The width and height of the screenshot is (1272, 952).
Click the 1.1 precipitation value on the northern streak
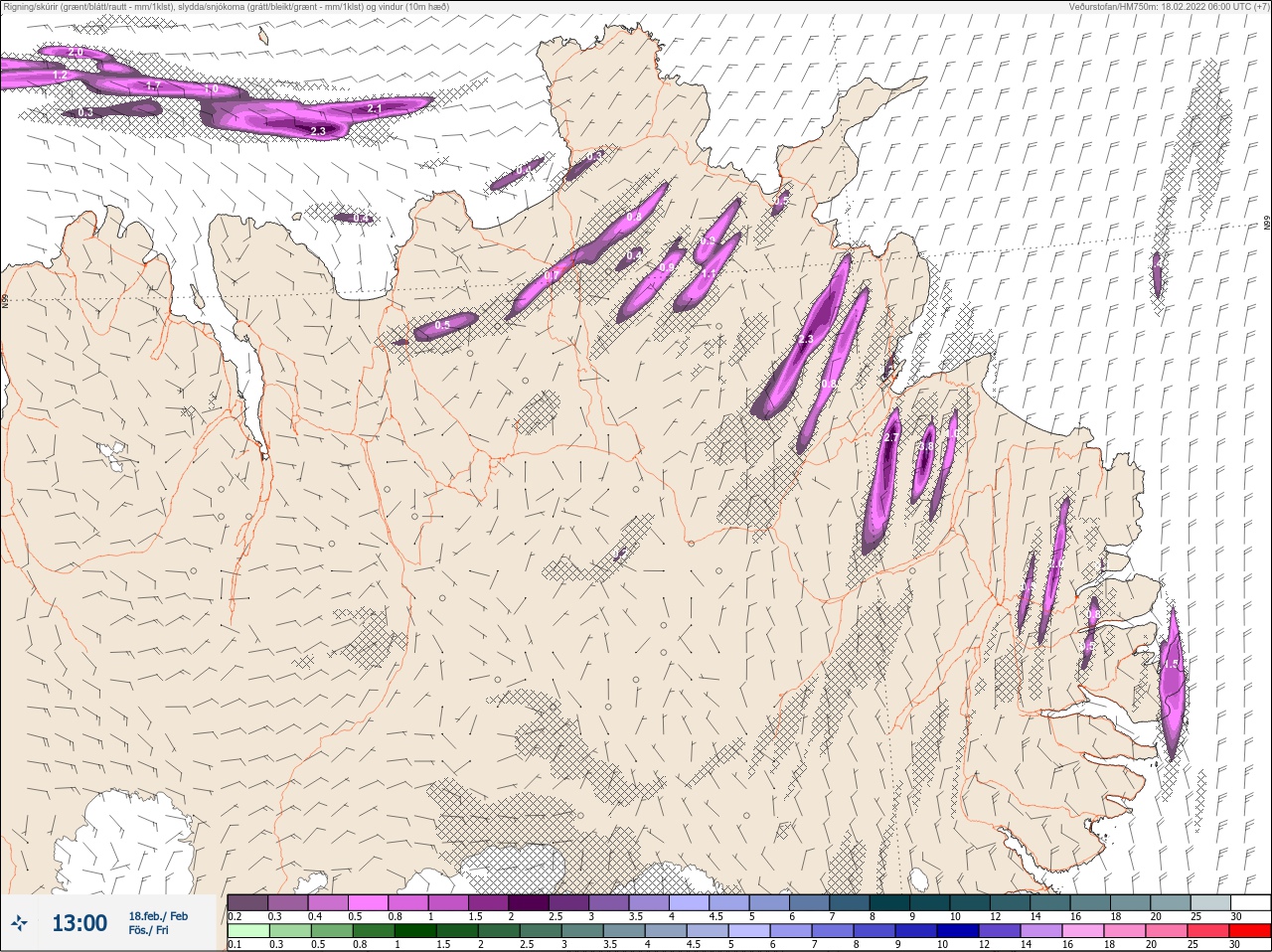pos(709,273)
